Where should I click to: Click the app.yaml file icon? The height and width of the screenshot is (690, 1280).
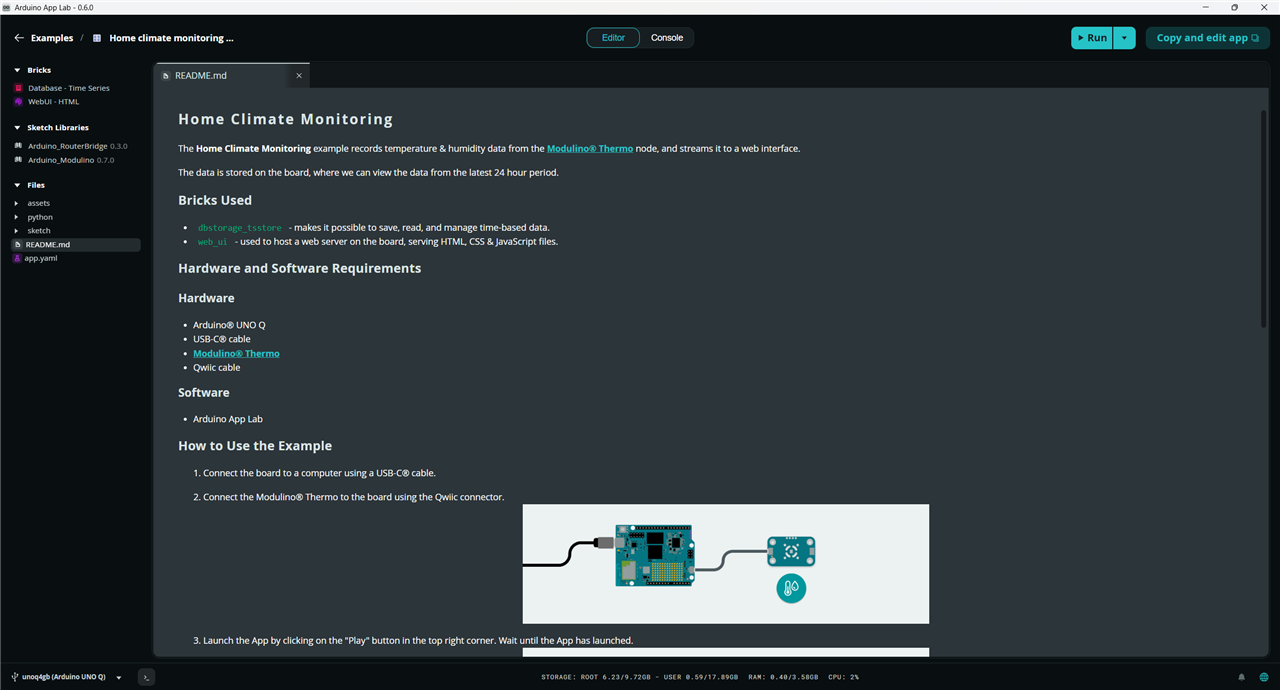point(18,258)
